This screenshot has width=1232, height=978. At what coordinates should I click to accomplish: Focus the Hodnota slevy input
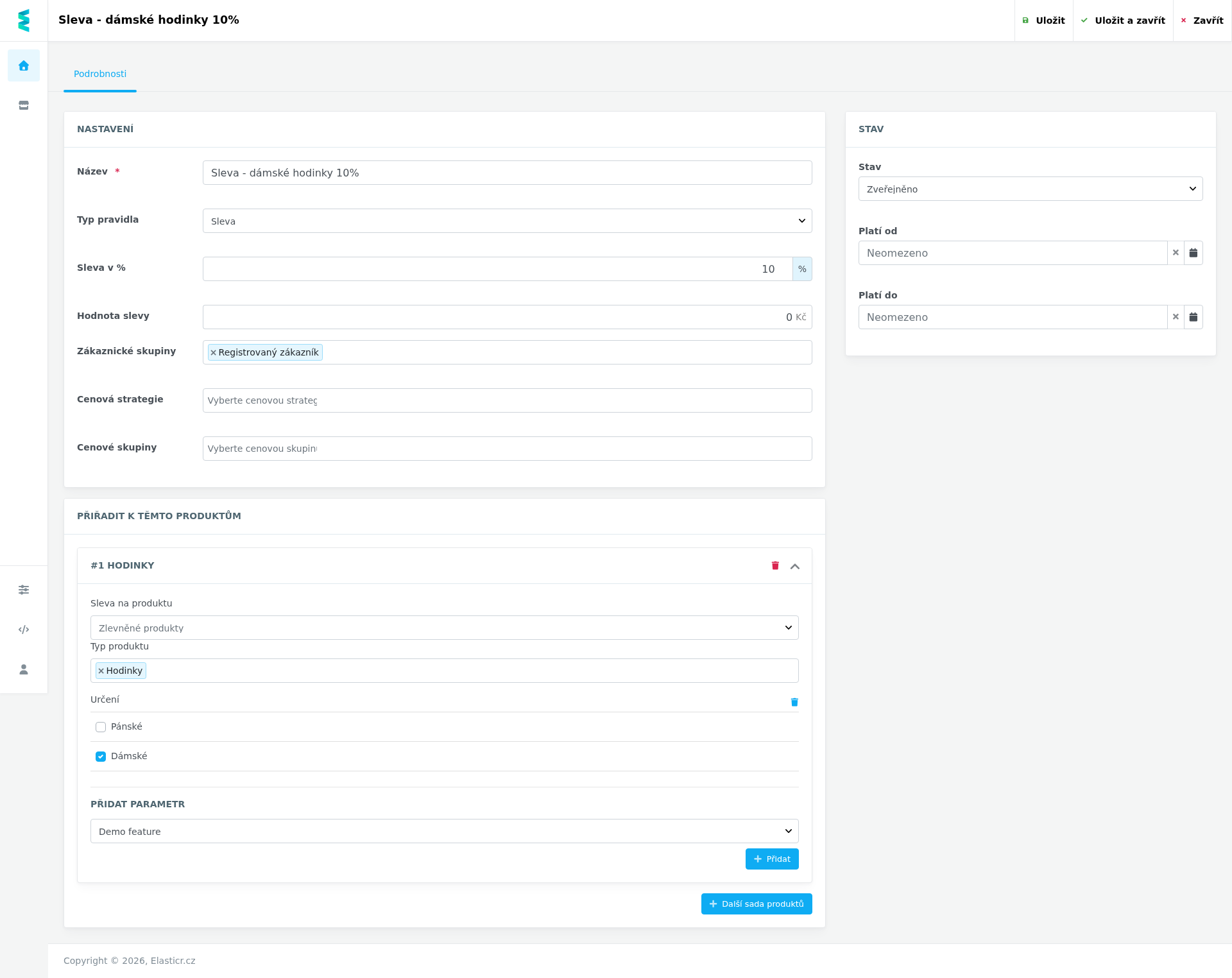[x=508, y=317]
